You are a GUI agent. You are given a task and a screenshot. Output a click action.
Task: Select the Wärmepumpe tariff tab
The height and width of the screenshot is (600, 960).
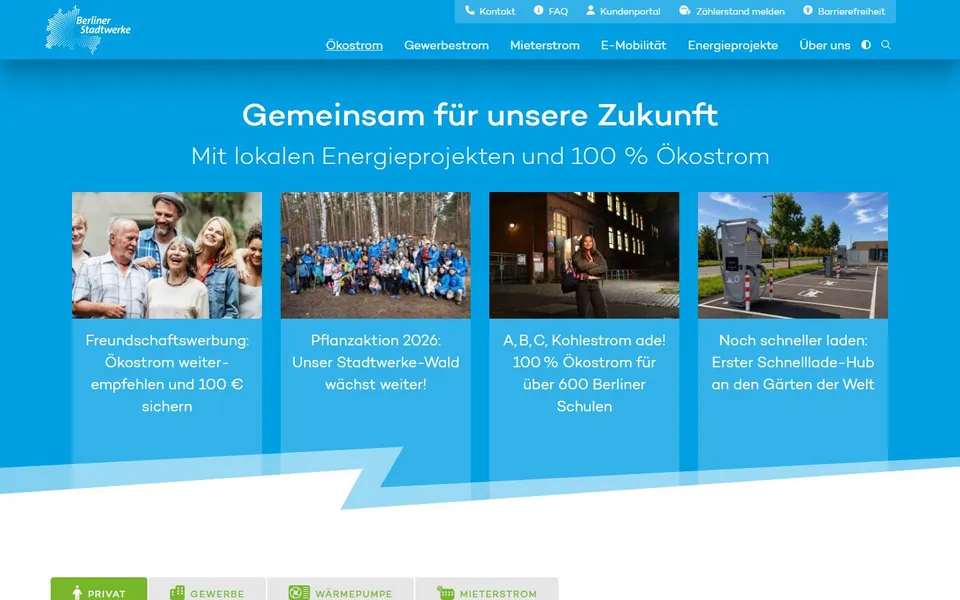pyautogui.click(x=340, y=589)
